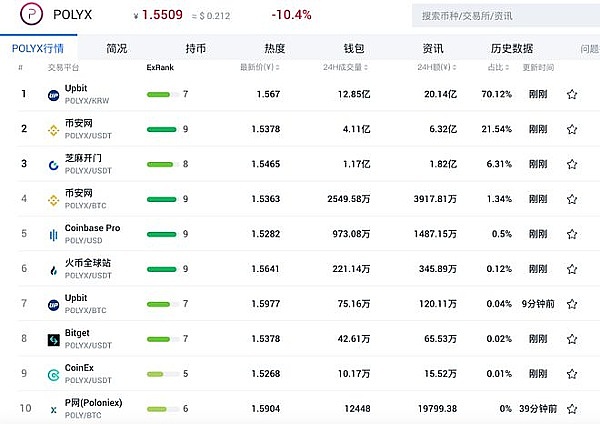Click the Bitget exchange logo

54,340
